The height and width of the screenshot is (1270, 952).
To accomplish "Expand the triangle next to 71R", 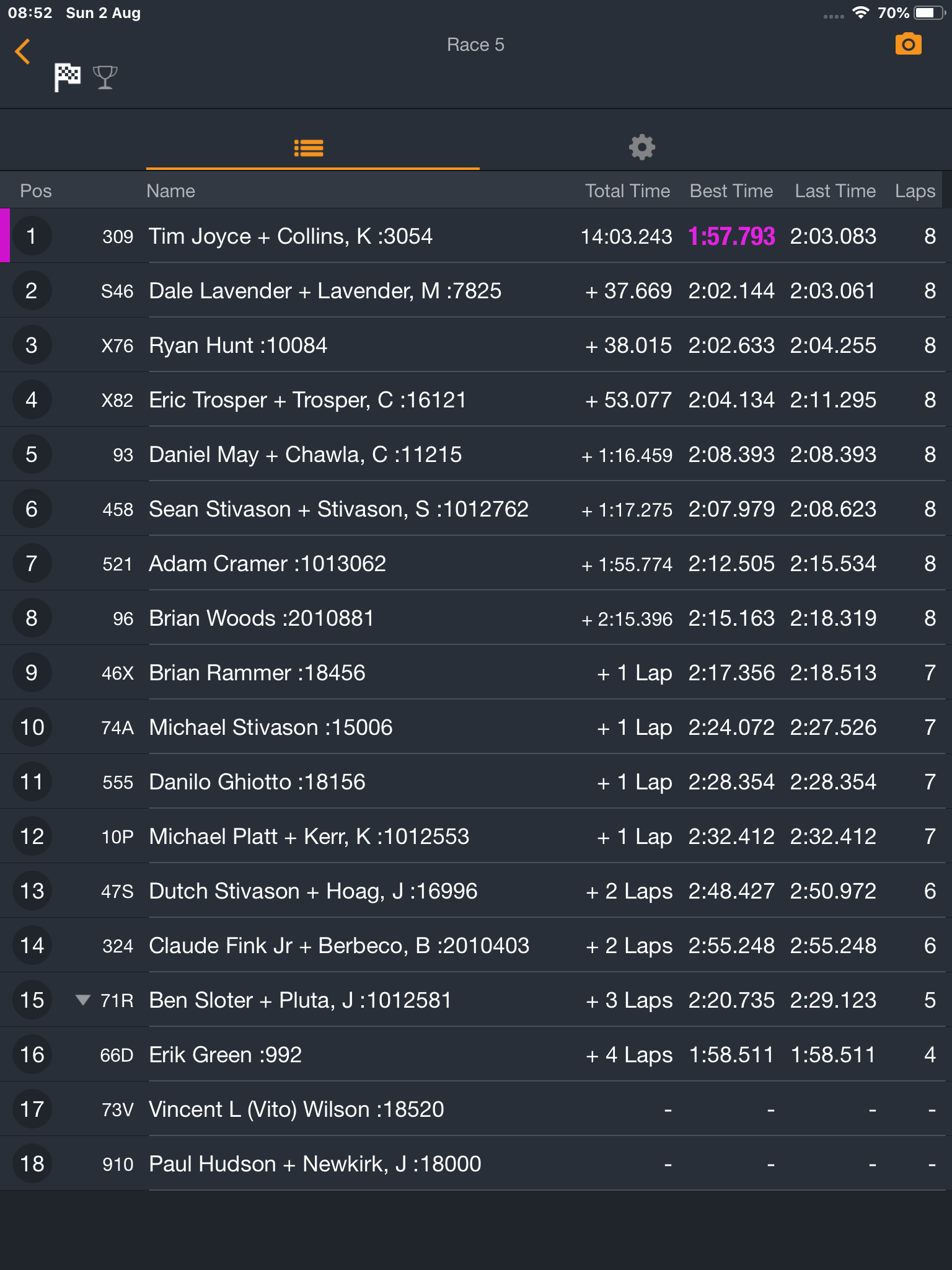I will click(x=82, y=1000).
